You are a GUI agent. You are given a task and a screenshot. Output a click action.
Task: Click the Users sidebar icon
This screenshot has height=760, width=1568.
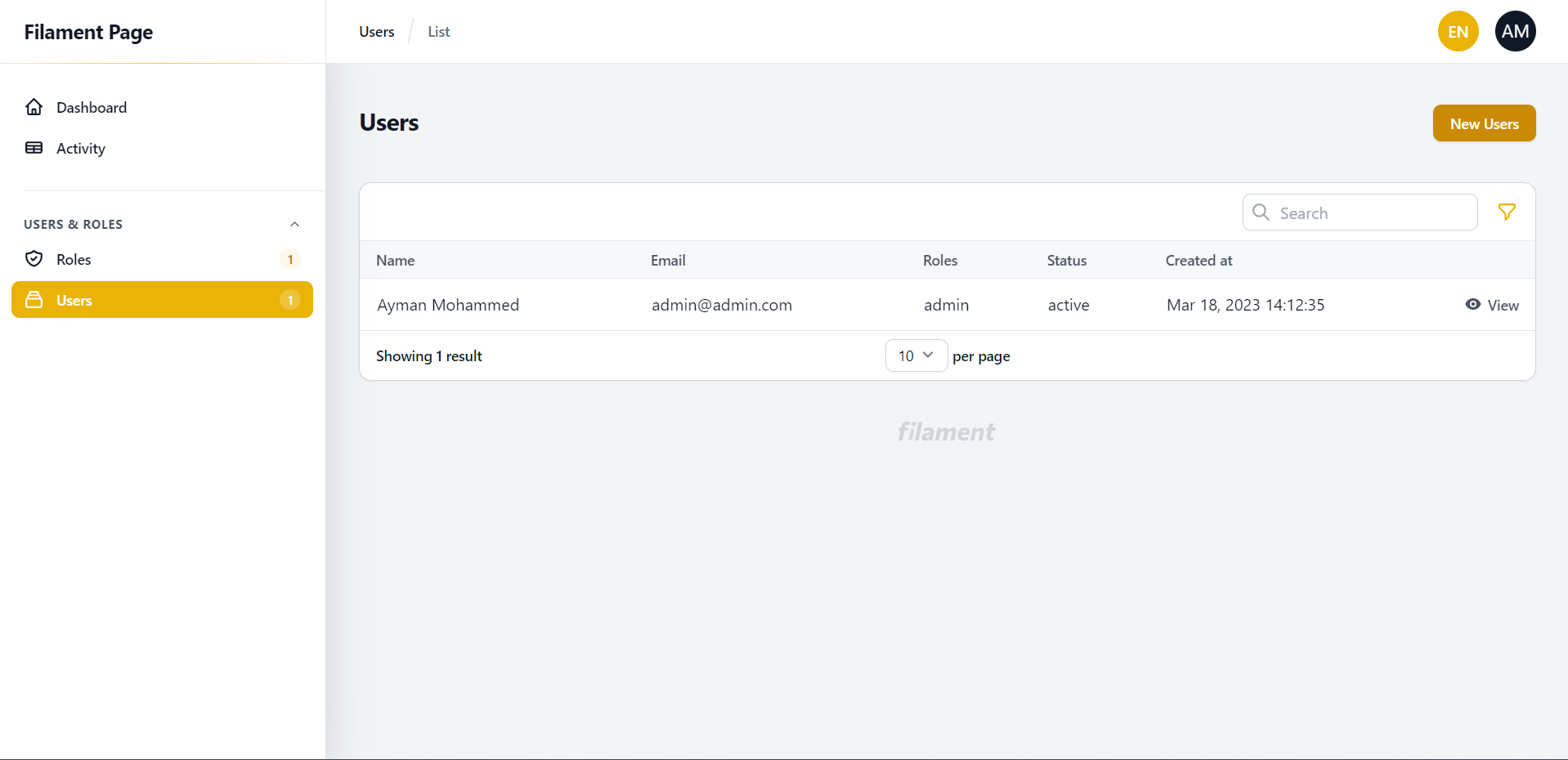coord(34,300)
